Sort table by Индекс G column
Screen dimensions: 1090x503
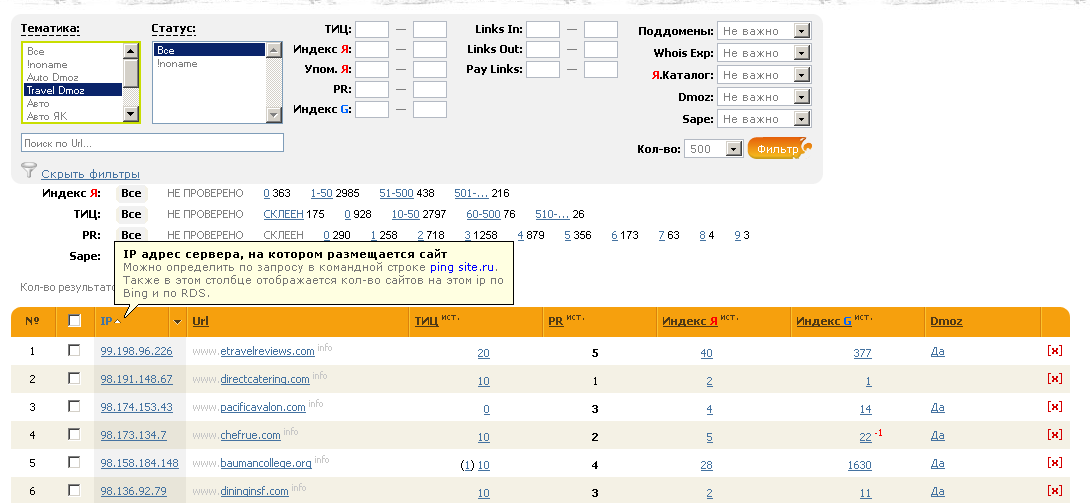pos(824,321)
